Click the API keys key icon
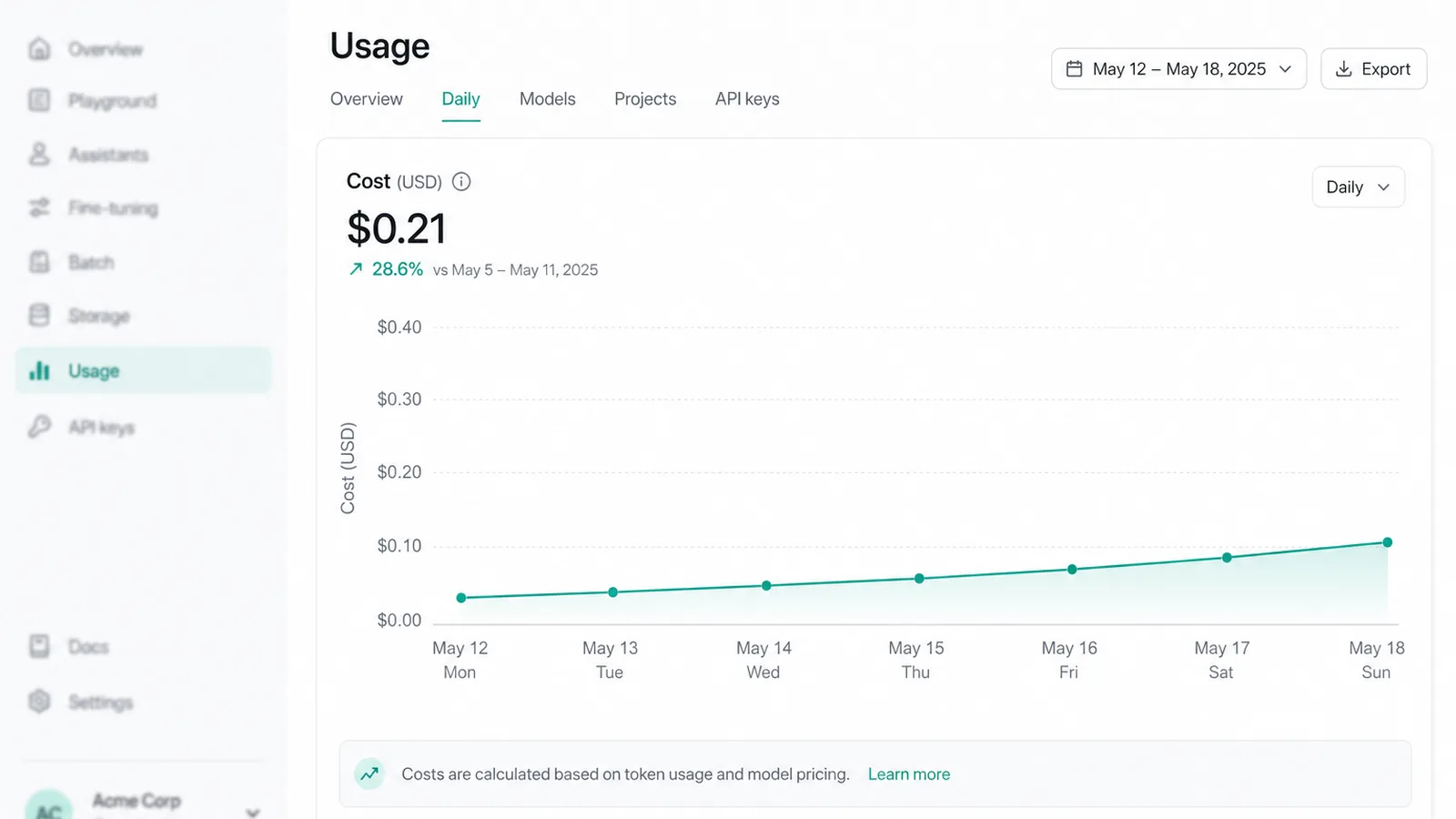1456x819 pixels. pyautogui.click(x=39, y=426)
